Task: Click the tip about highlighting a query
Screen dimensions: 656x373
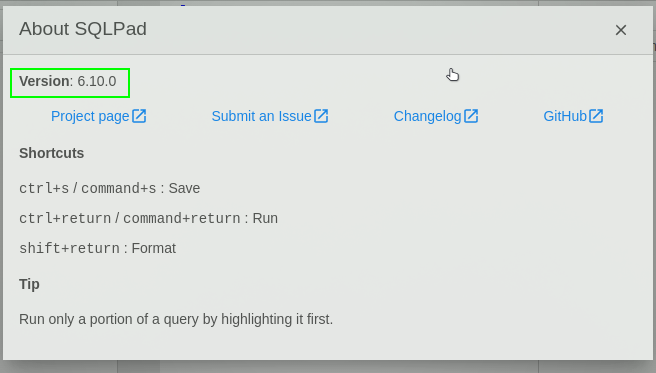Action: (176, 319)
